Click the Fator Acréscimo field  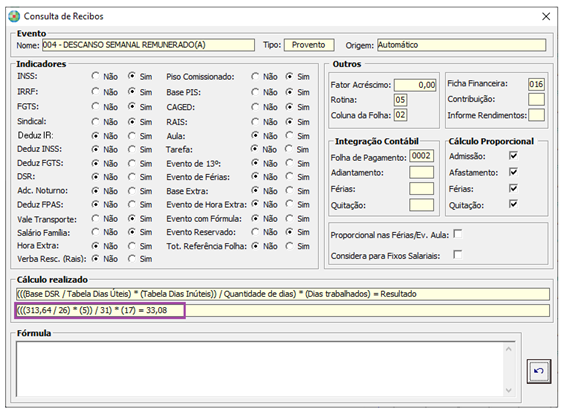coord(415,85)
